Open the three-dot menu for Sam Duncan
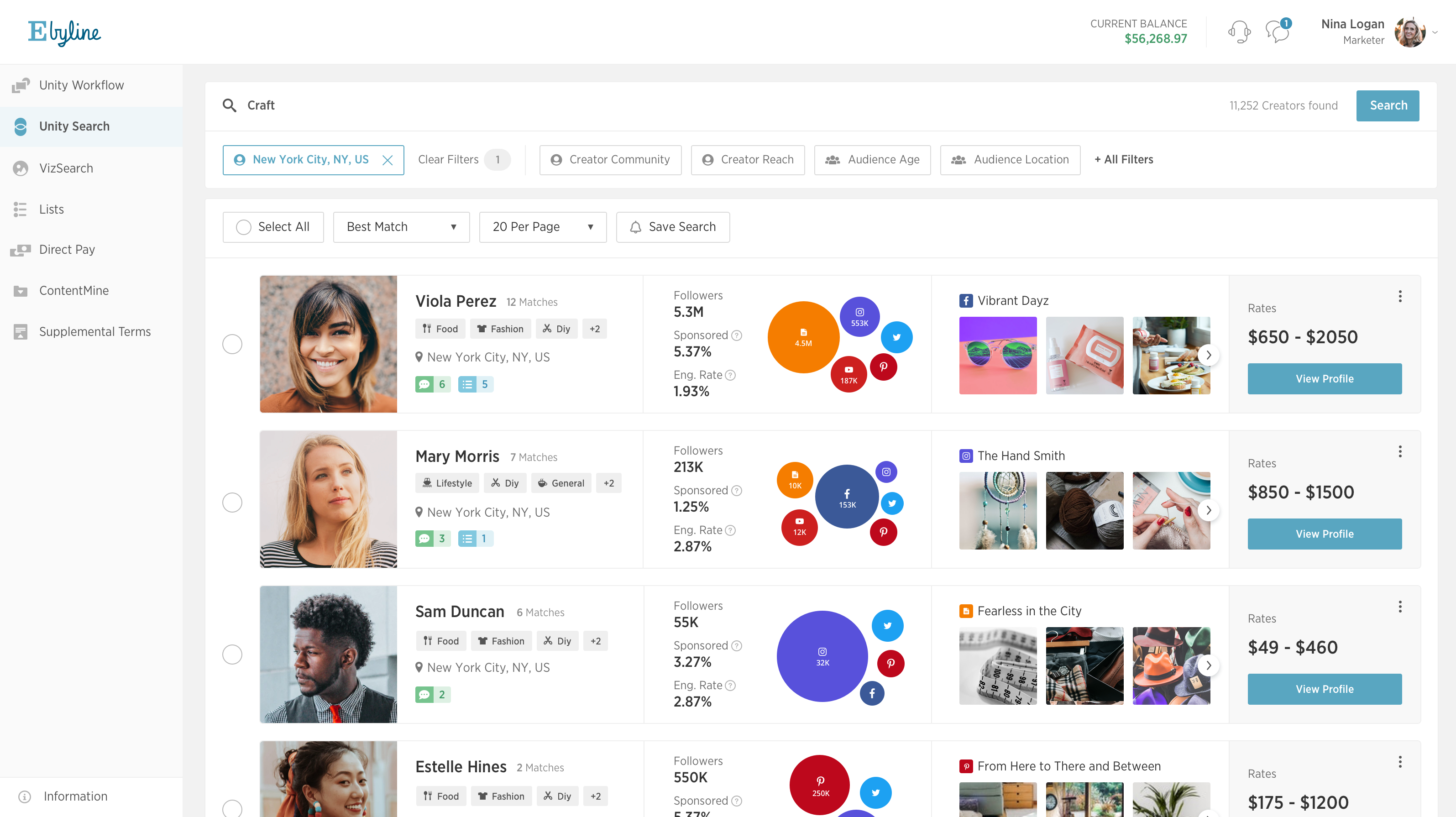The image size is (1456, 817). [x=1400, y=607]
